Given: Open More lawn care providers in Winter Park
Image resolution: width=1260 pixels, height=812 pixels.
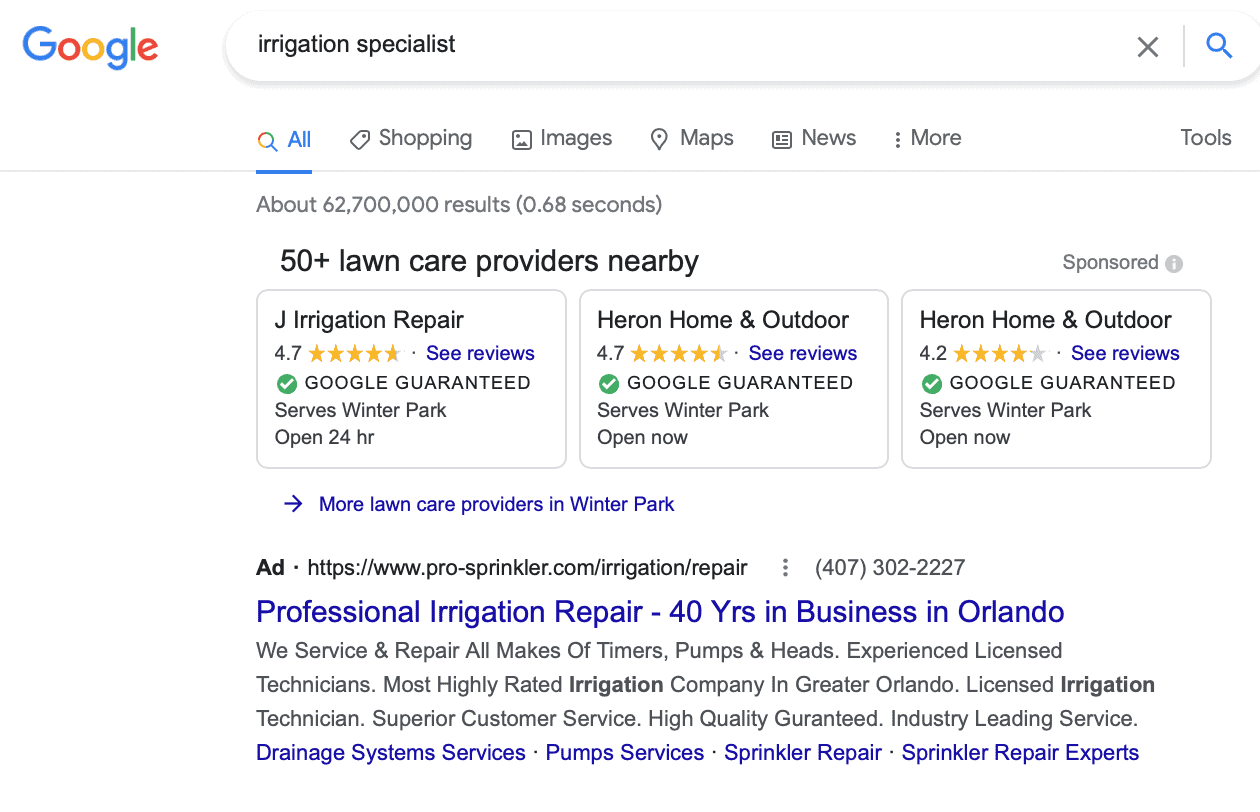Looking at the screenshot, I should 496,504.
